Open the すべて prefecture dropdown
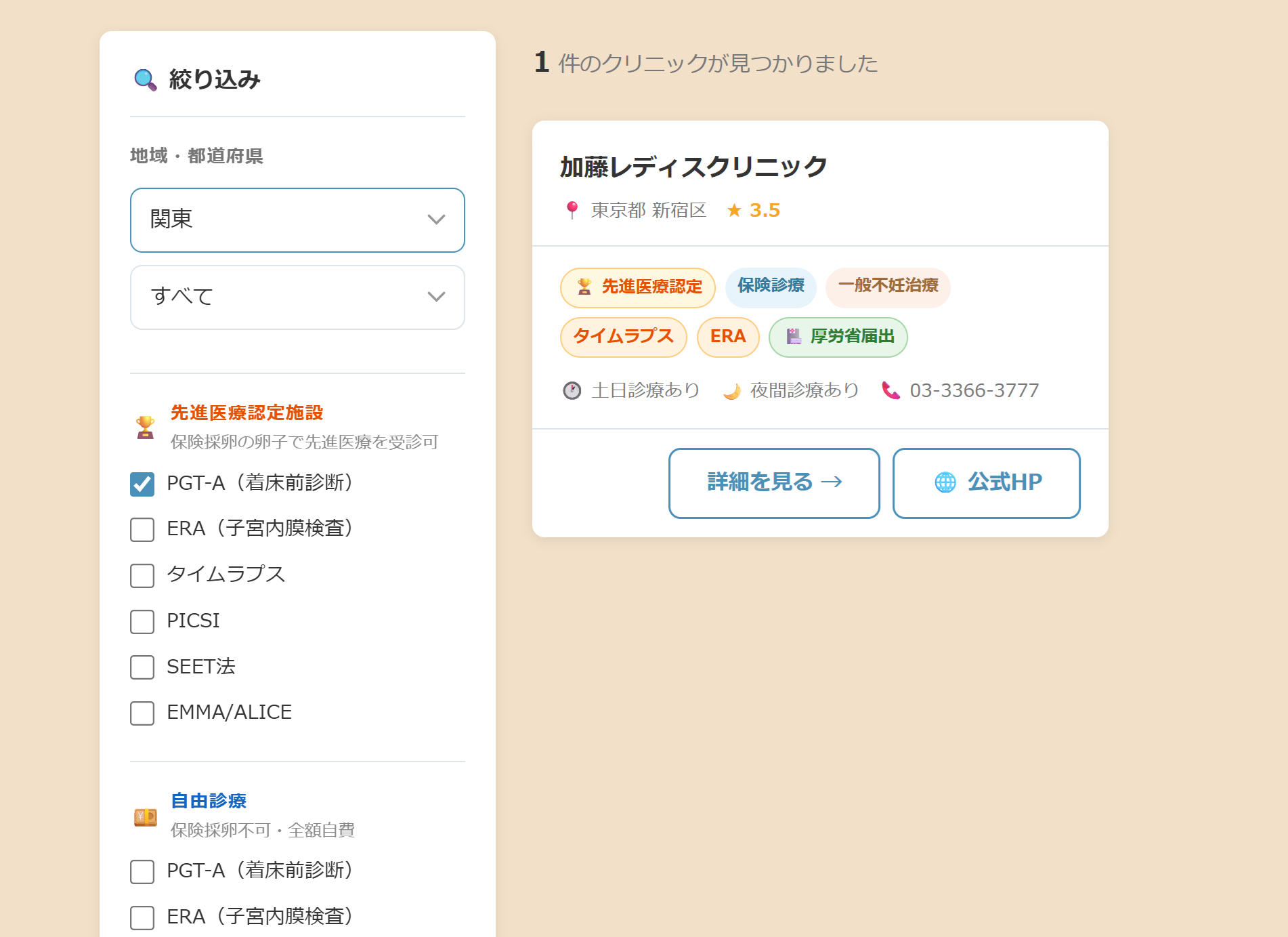Image resolution: width=1288 pixels, height=937 pixels. click(297, 297)
